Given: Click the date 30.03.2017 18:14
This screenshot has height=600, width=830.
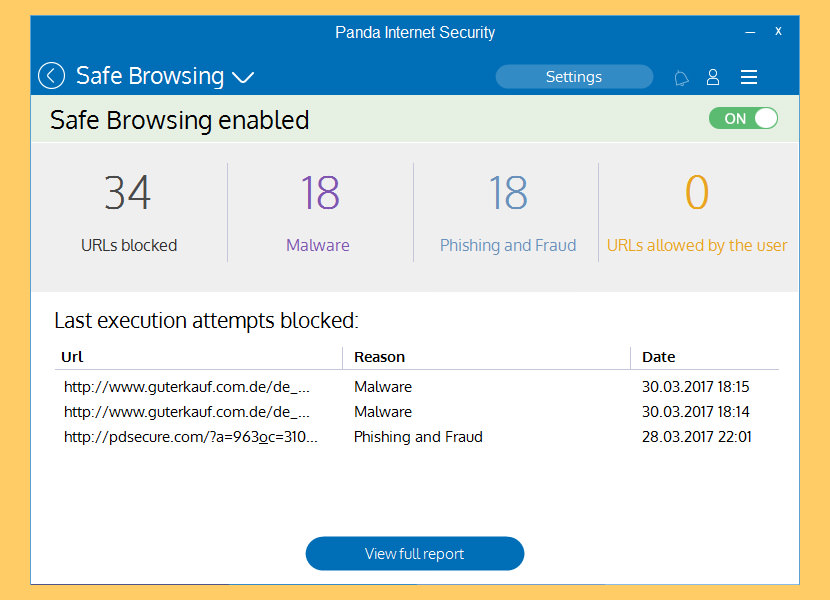Looking at the screenshot, I should [x=696, y=411].
